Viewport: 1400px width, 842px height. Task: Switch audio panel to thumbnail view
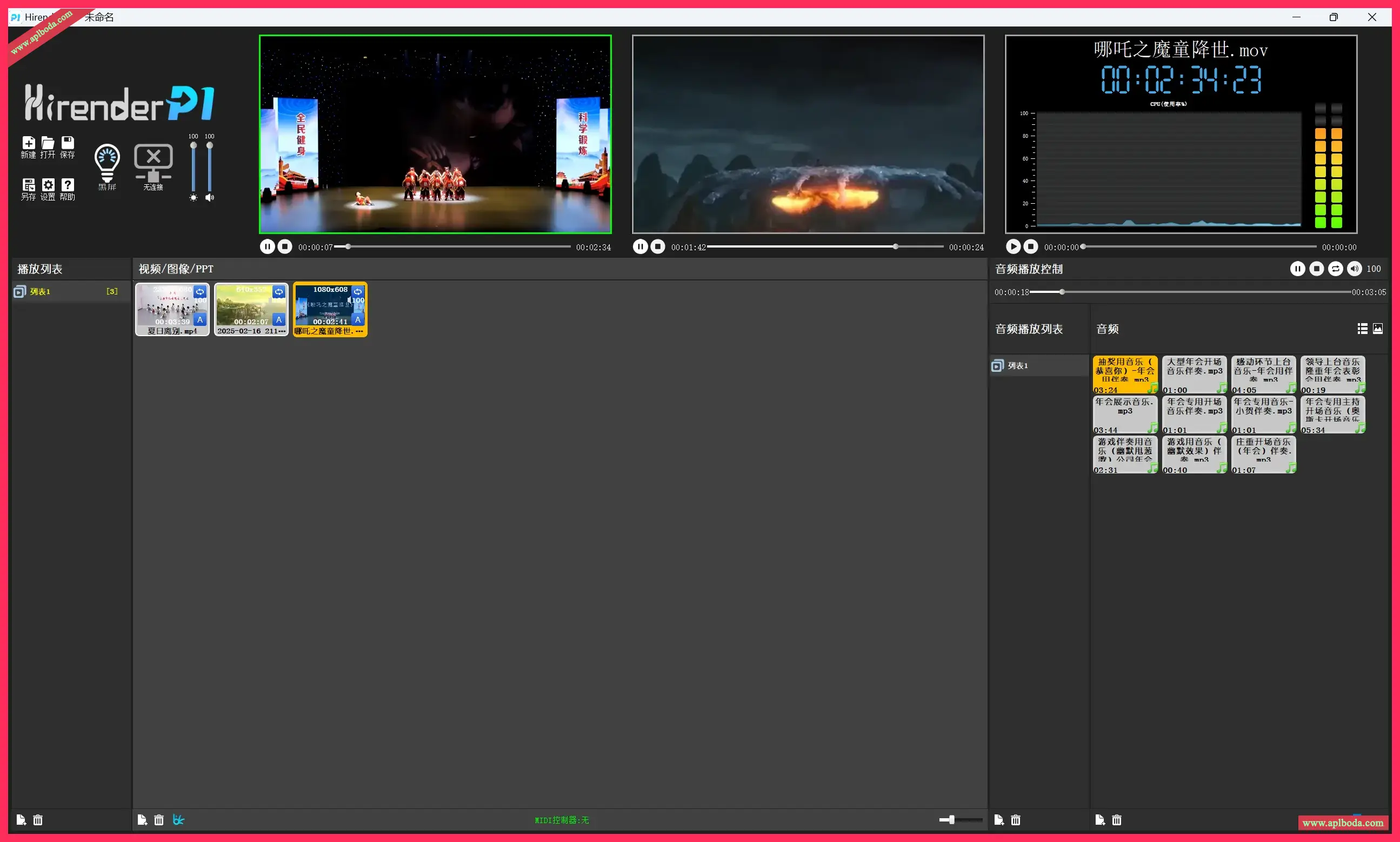click(1378, 329)
